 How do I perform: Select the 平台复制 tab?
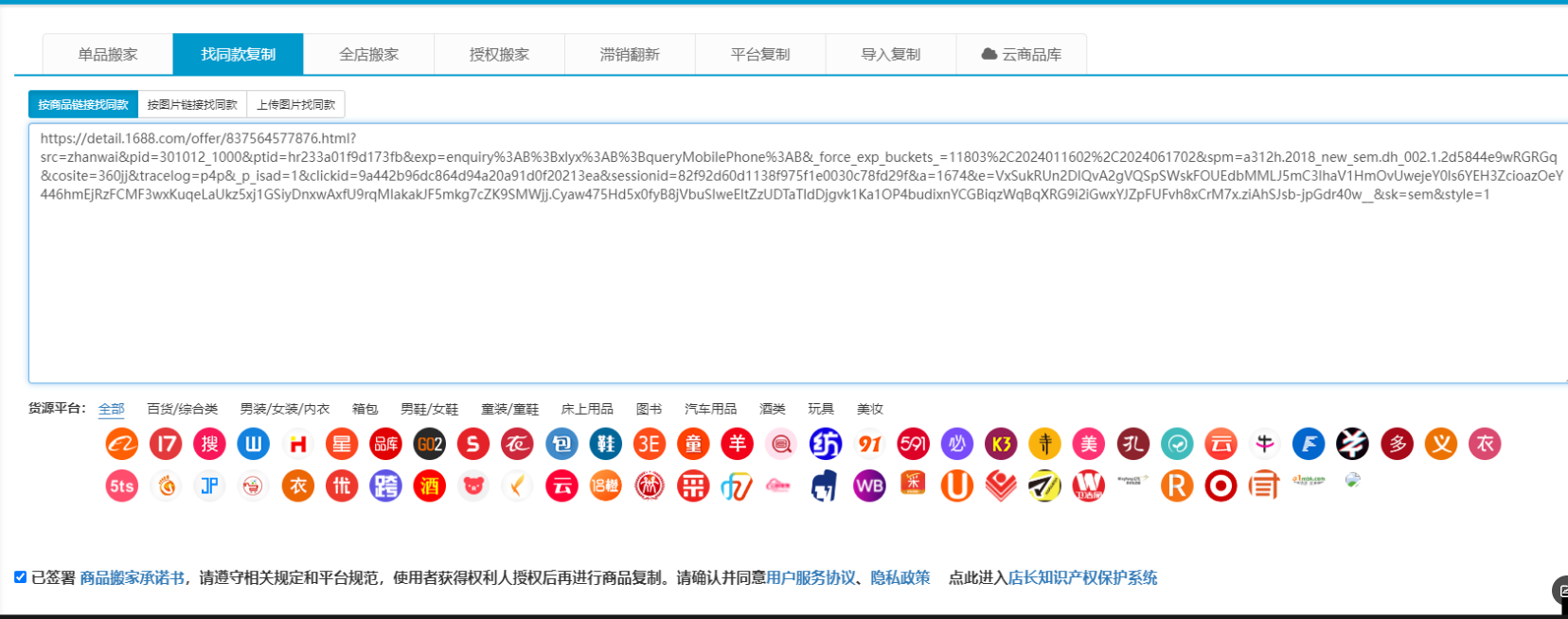point(760,54)
